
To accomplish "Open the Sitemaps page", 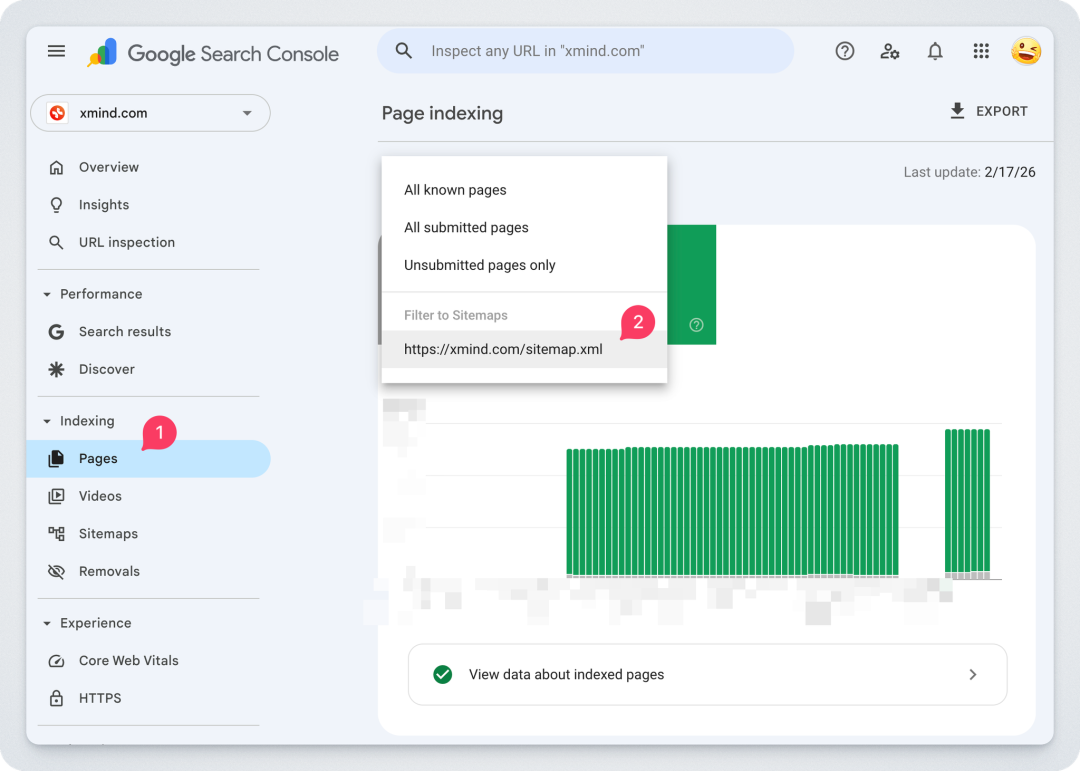I will [149, 534].
